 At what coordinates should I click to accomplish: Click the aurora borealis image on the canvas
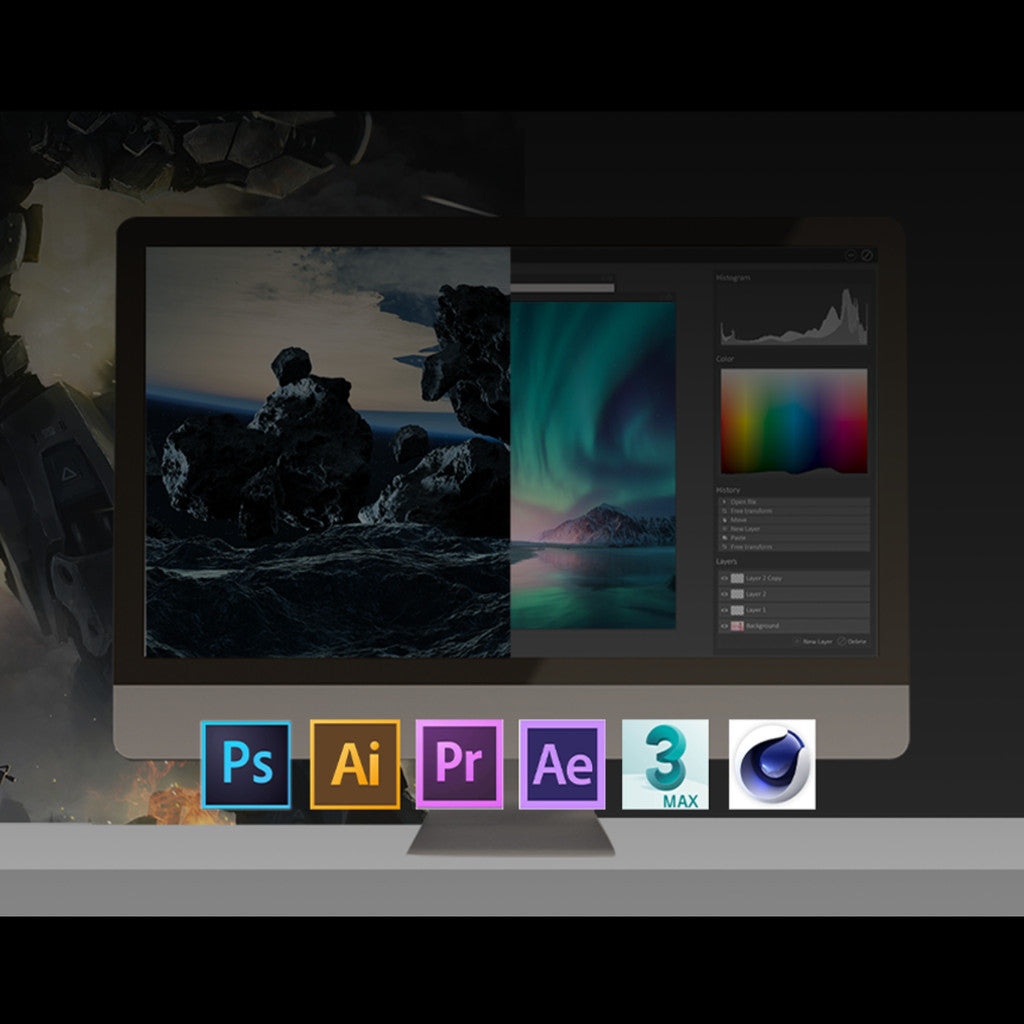click(592, 465)
